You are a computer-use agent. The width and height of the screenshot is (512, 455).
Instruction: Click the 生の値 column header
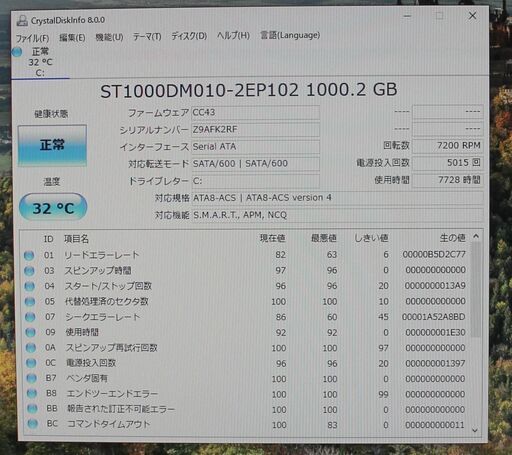pyautogui.click(x=453, y=238)
